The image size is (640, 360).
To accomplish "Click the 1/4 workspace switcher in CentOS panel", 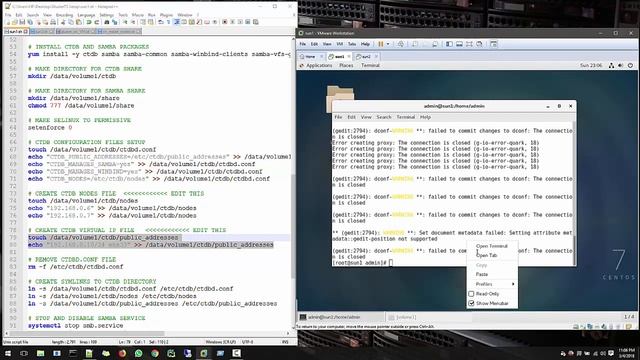I will 629,317.
